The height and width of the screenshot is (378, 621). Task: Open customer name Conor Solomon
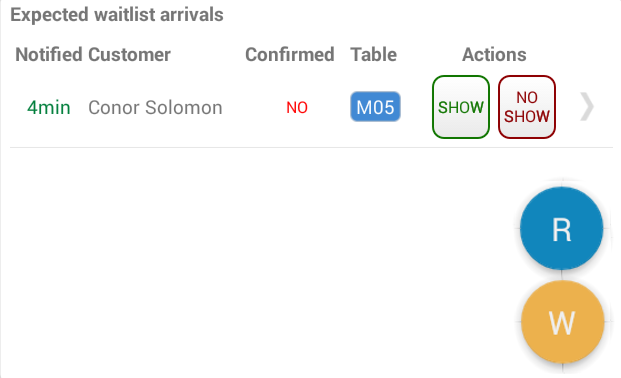click(x=155, y=107)
